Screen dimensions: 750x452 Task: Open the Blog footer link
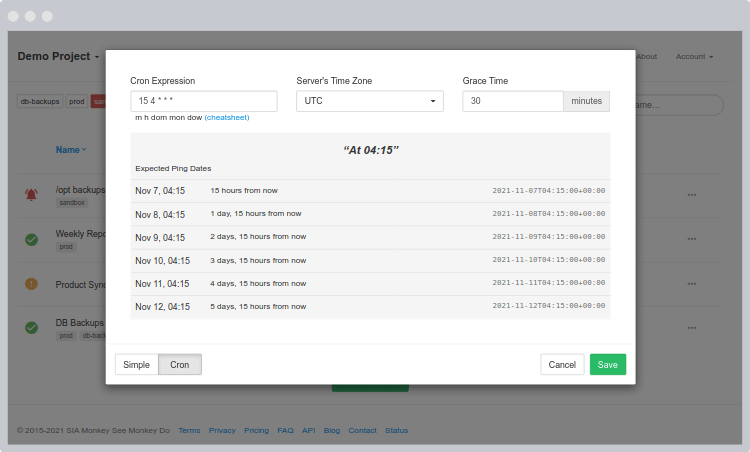(331, 430)
